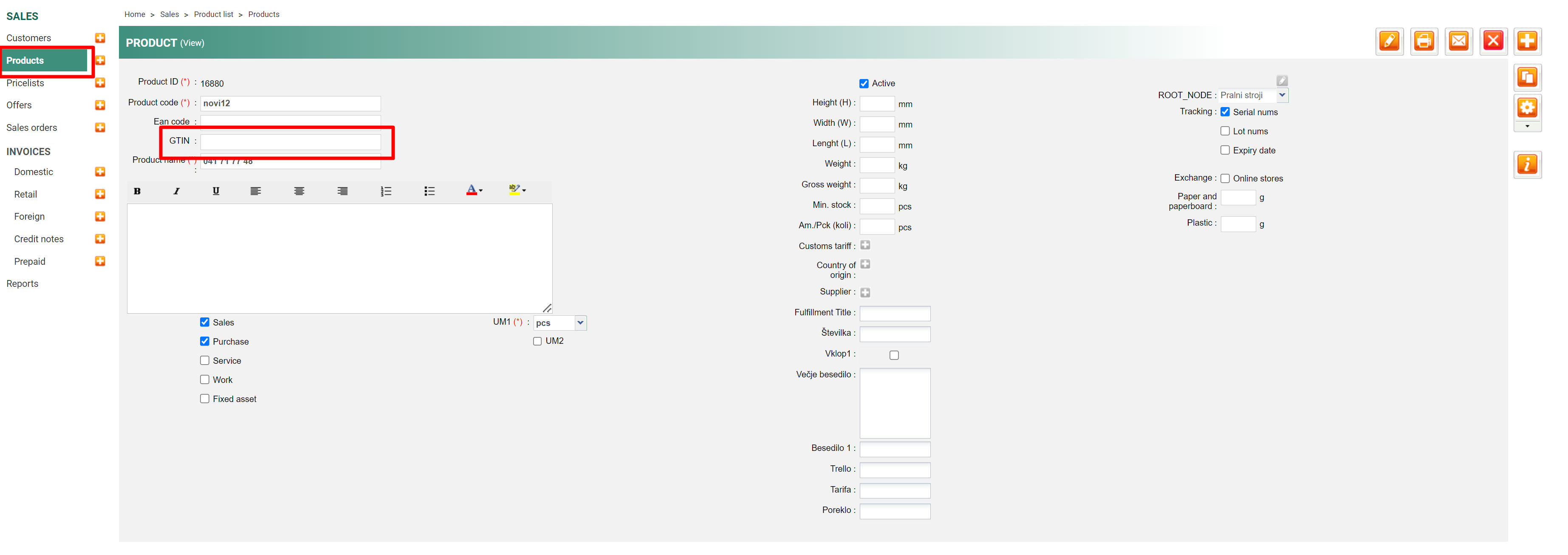The image size is (1568, 555).
Task: Click the copy product duplicate icon
Action: pos(1527,77)
